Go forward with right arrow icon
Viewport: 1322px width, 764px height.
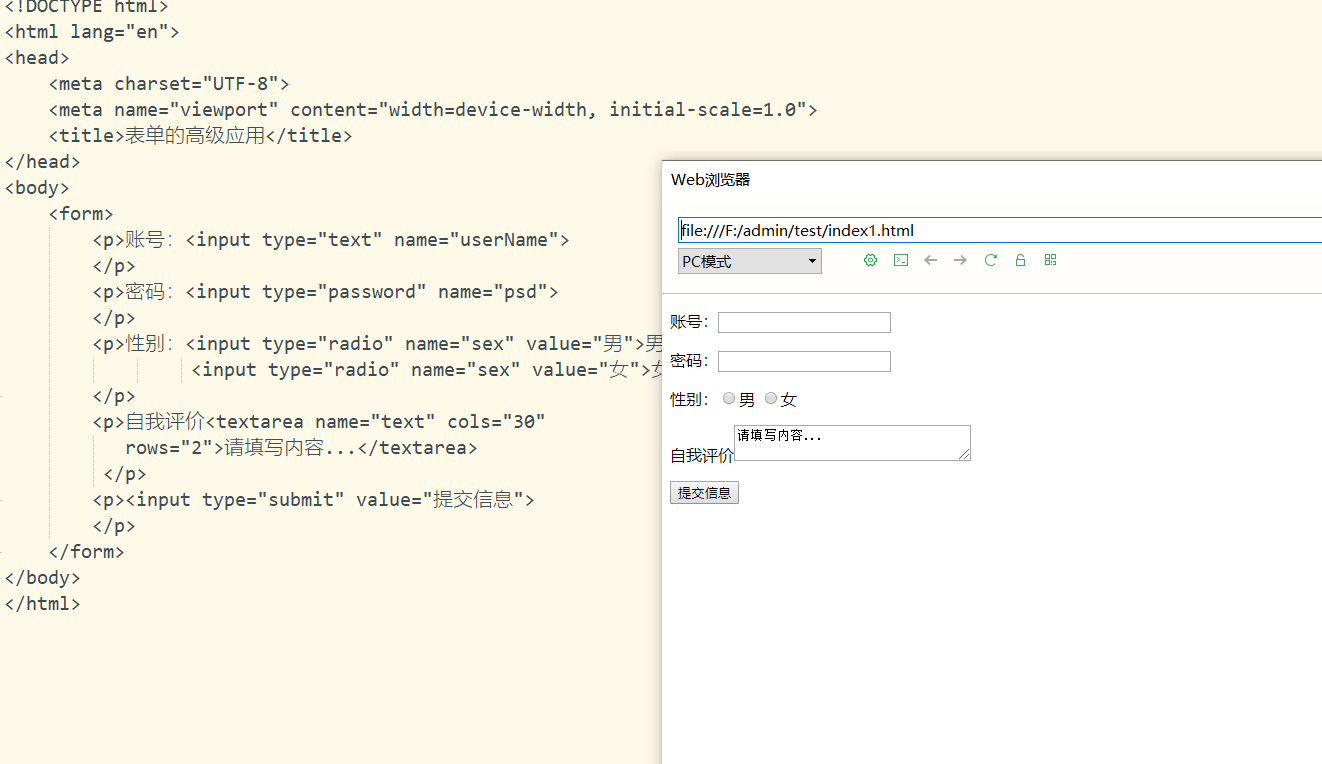(x=960, y=260)
